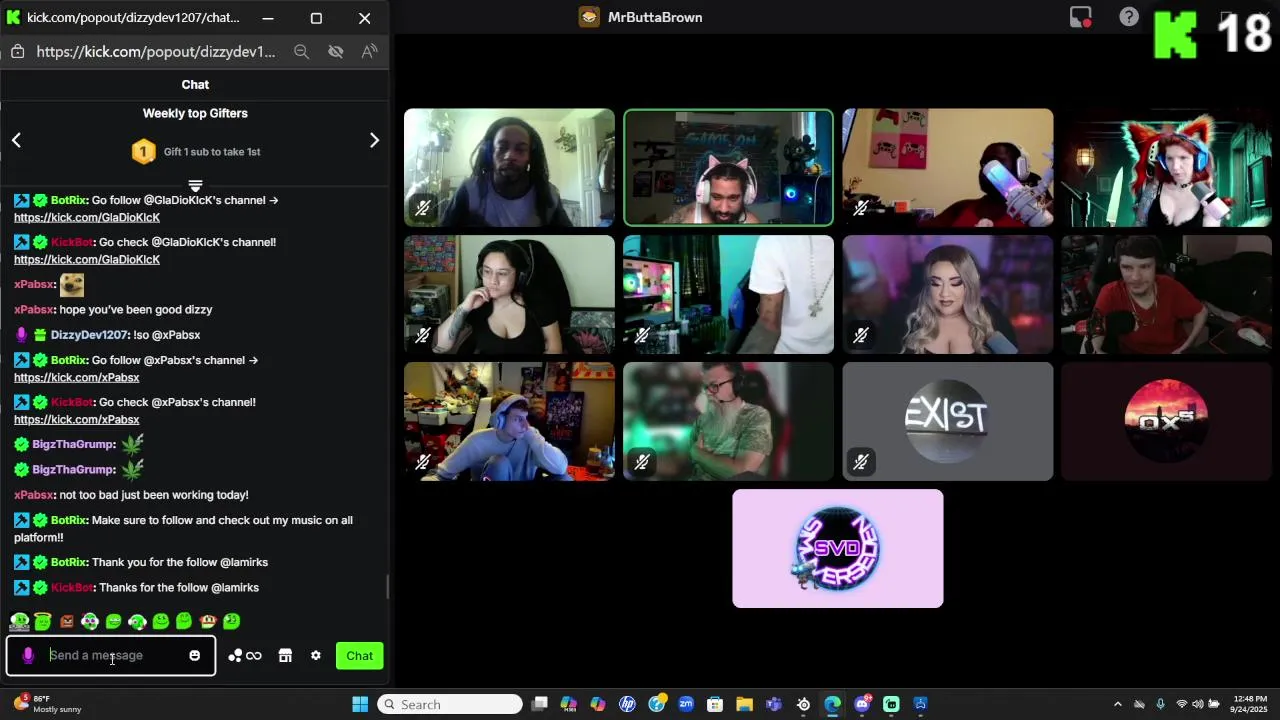Image resolution: width=1280 pixels, height=720 pixels.
Task: Open Read aloud icon in address bar
Action: (x=370, y=51)
